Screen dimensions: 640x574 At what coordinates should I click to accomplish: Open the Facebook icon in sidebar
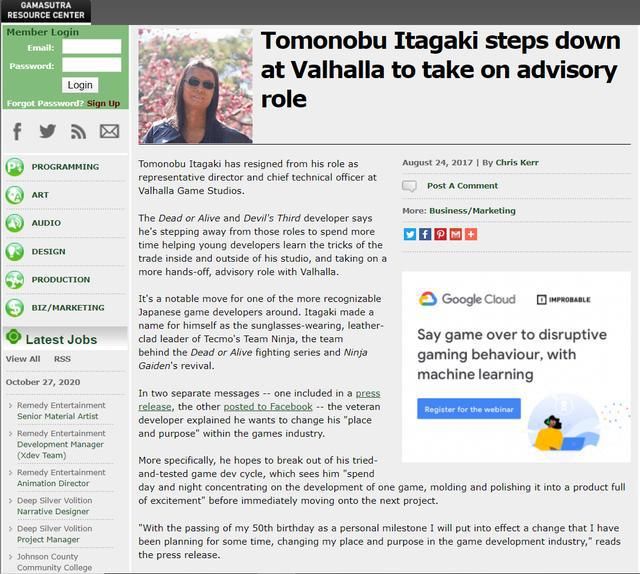(17, 131)
